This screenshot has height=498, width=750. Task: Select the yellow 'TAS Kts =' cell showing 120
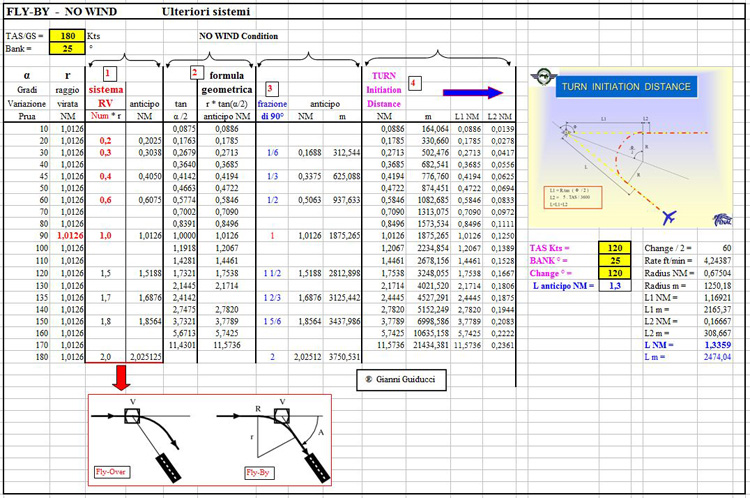[x=615, y=248]
